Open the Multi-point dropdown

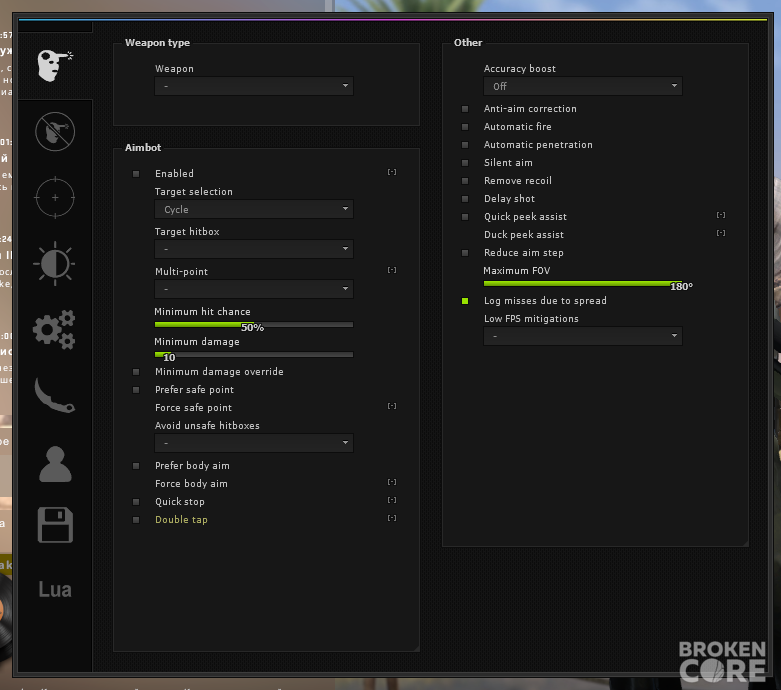[254, 289]
